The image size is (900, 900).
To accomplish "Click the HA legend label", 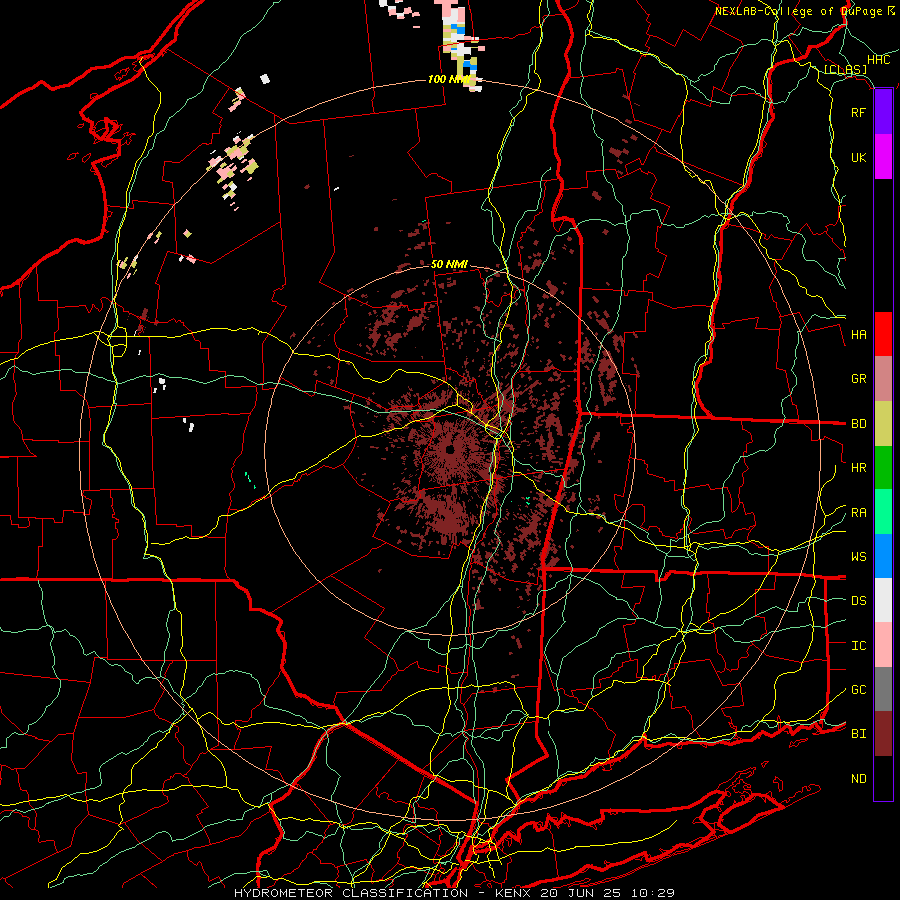I will click(858, 335).
